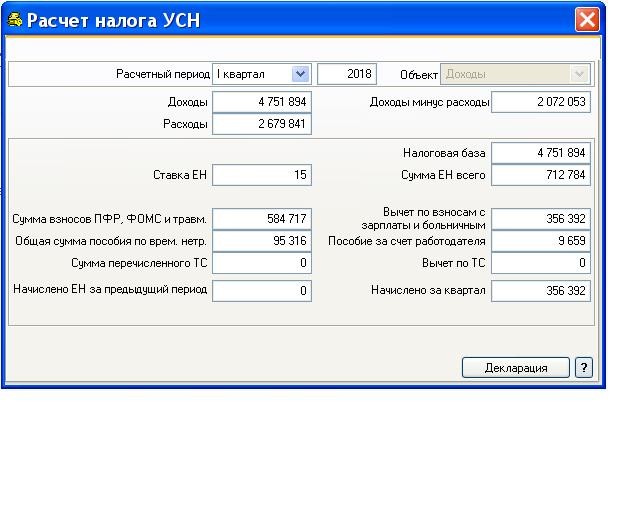Click the Расходы value field
The height and width of the screenshot is (512, 640).
click(x=262, y=124)
